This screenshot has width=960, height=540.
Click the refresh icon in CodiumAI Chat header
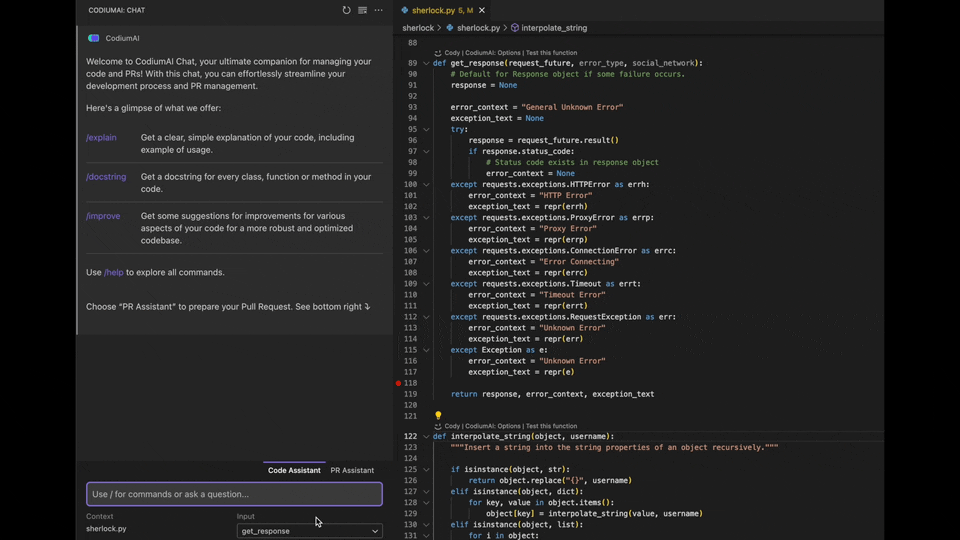tap(347, 10)
